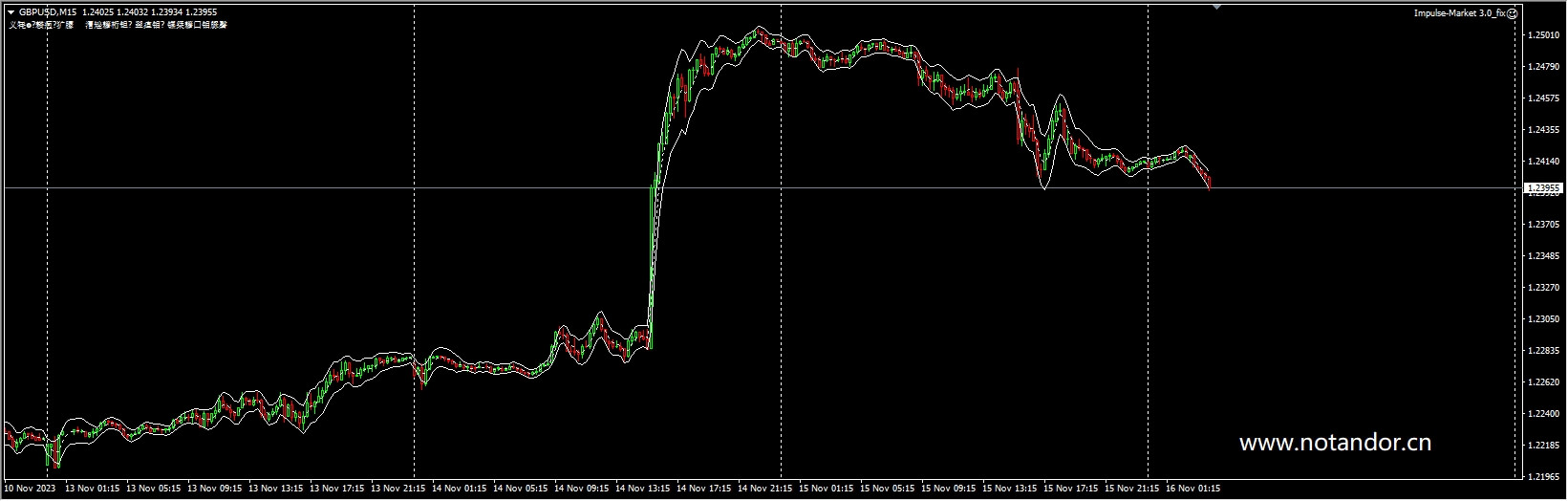Click the 15 Nov 13:15 time label
Image resolution: width=1568 pixels, height=501 pixels.
[1009, 489]
